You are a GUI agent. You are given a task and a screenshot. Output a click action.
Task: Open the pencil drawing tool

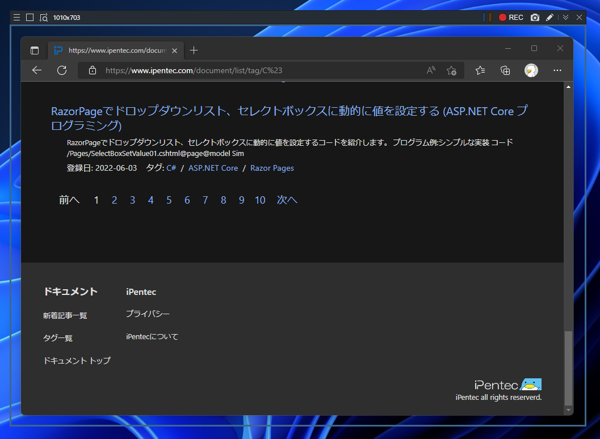coord(550,17)
